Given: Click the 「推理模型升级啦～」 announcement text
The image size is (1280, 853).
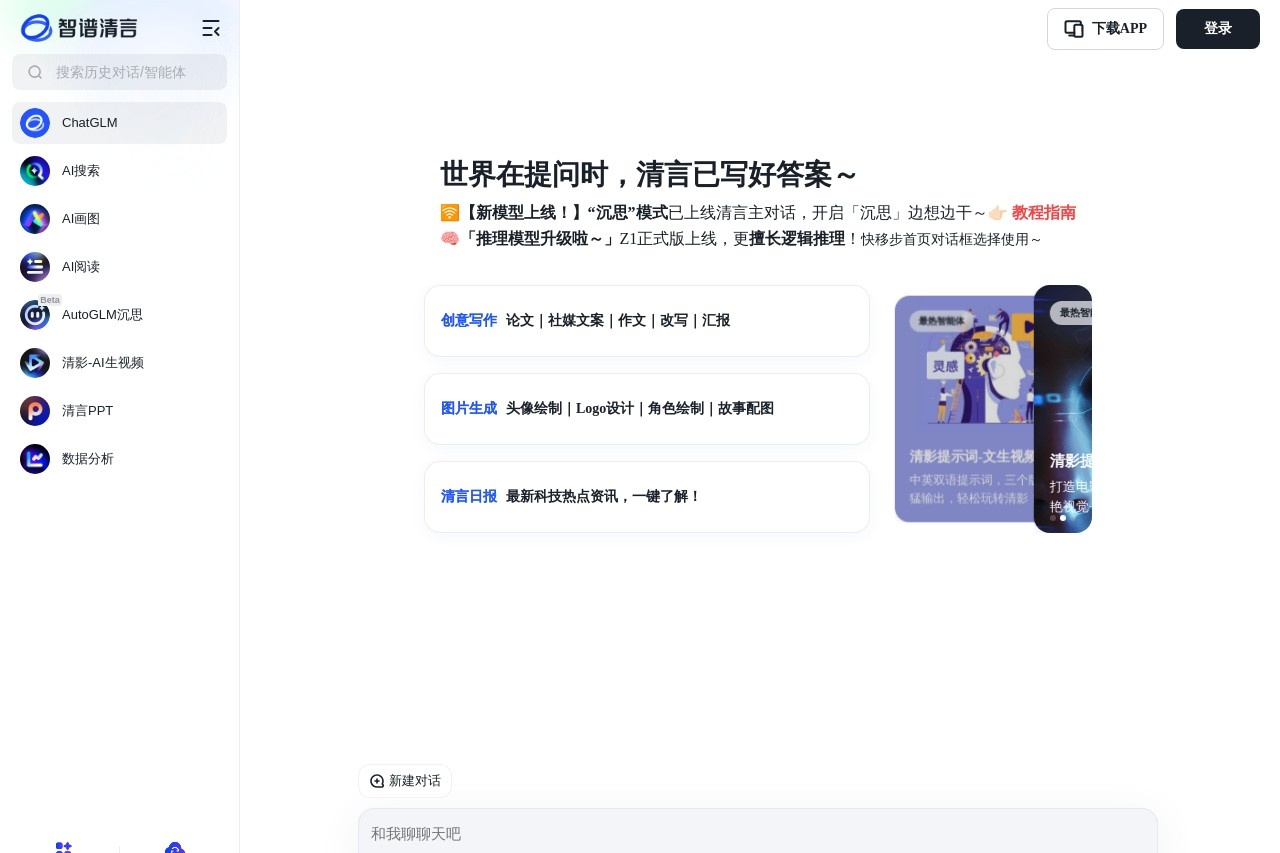Looking at the screenshot, I should pyautogui.click(x=539, y=239).
